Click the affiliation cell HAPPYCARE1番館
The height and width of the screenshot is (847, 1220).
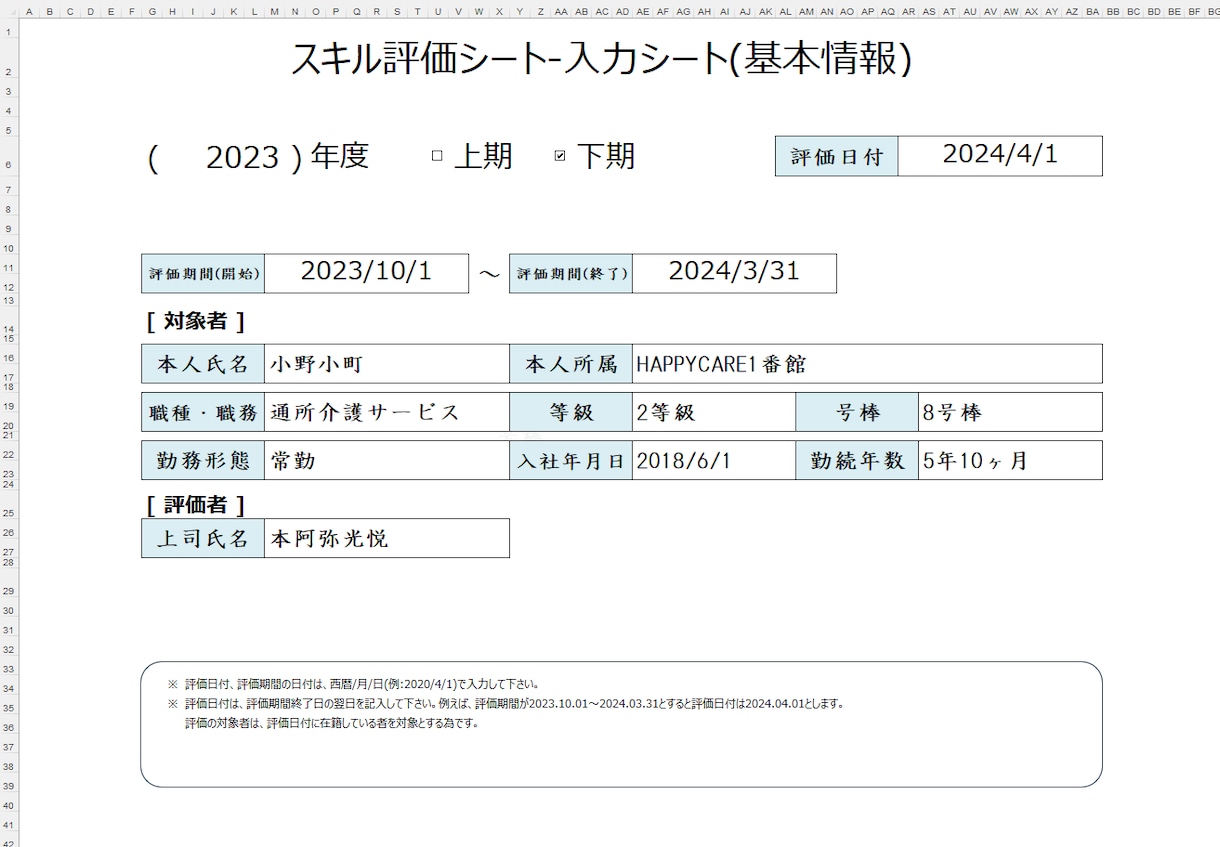point(867,364)
